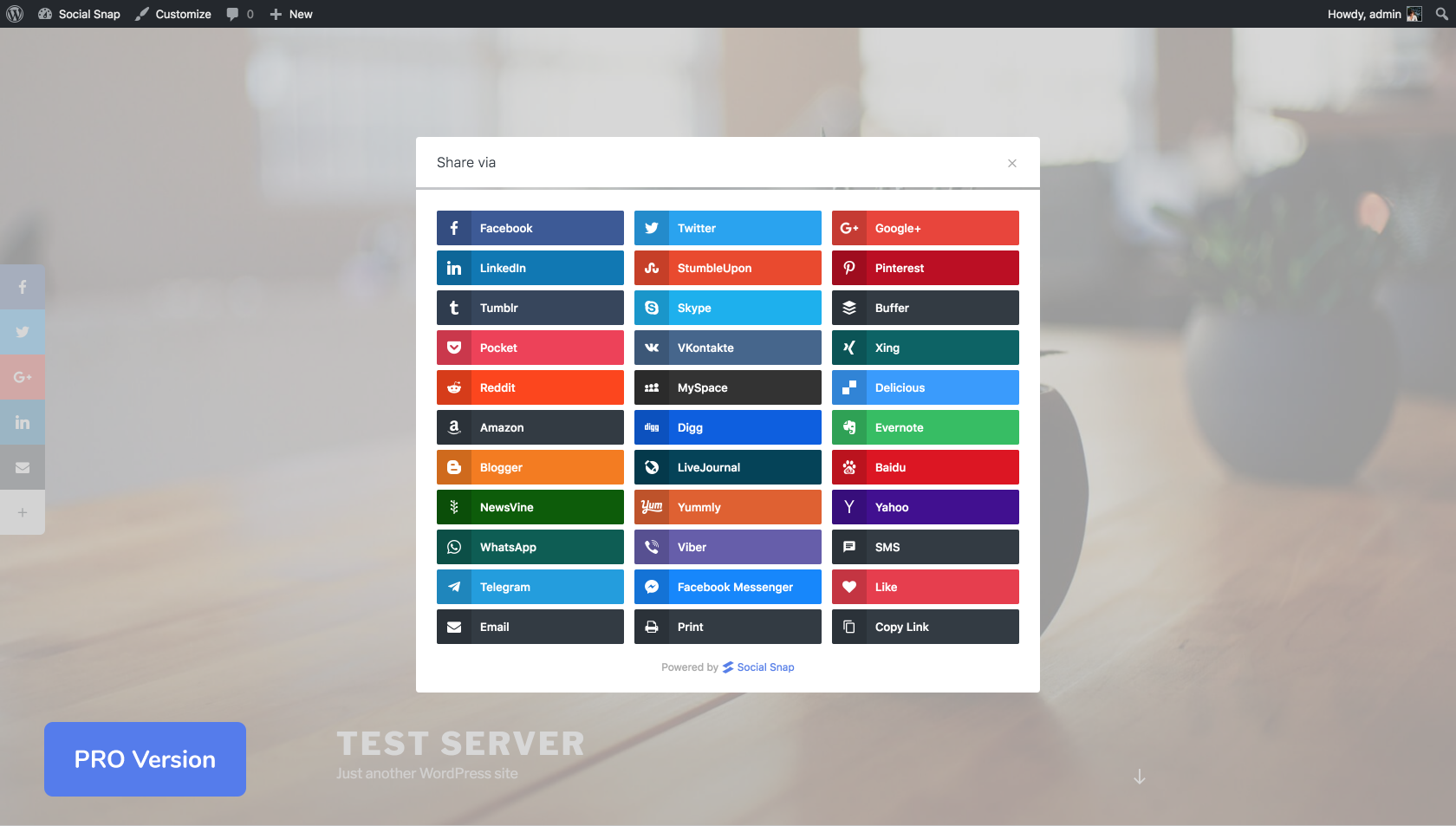The image size is (1456, 826).
Task: Click the Facebook Messenger icon
Action: pyautogui.click(x=652, y=587)
